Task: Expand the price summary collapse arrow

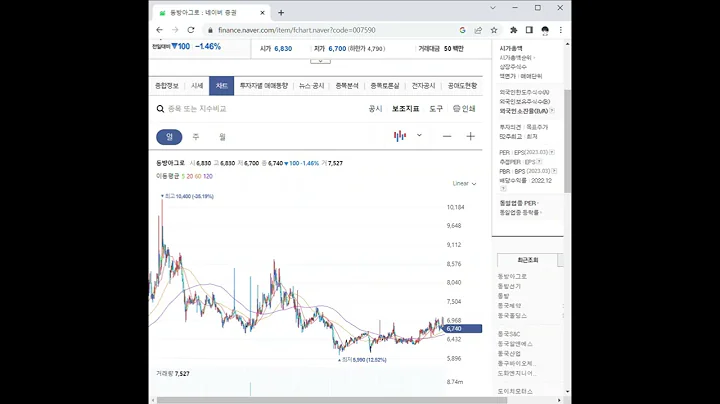Action: tap(321, 61)
